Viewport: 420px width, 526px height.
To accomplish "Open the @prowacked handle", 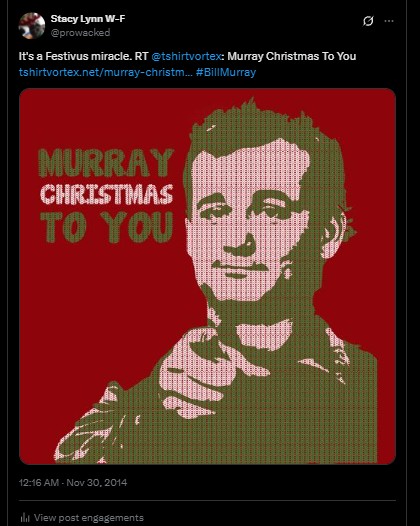I will pyautogui.click(x=80, y=33).
